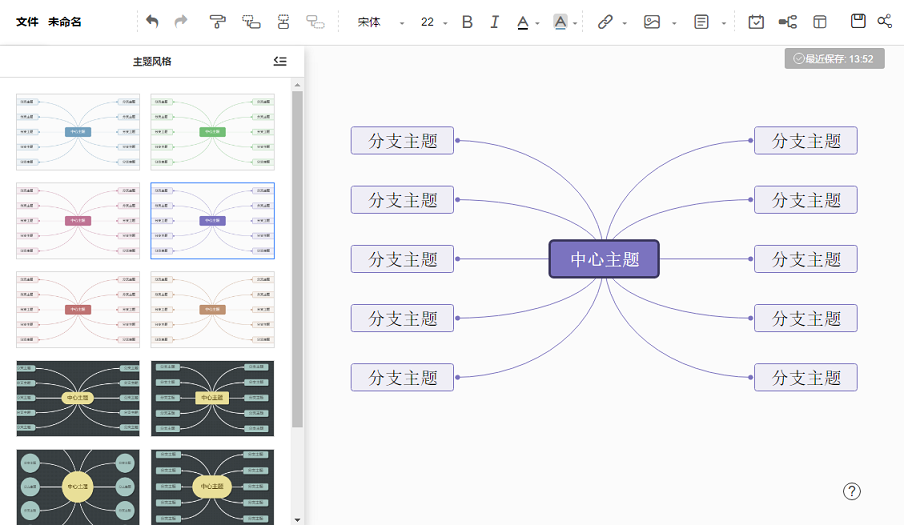Select the top-left 分支主题 node
Viewport: 904px width, 525px height.
tap(402, 141)
